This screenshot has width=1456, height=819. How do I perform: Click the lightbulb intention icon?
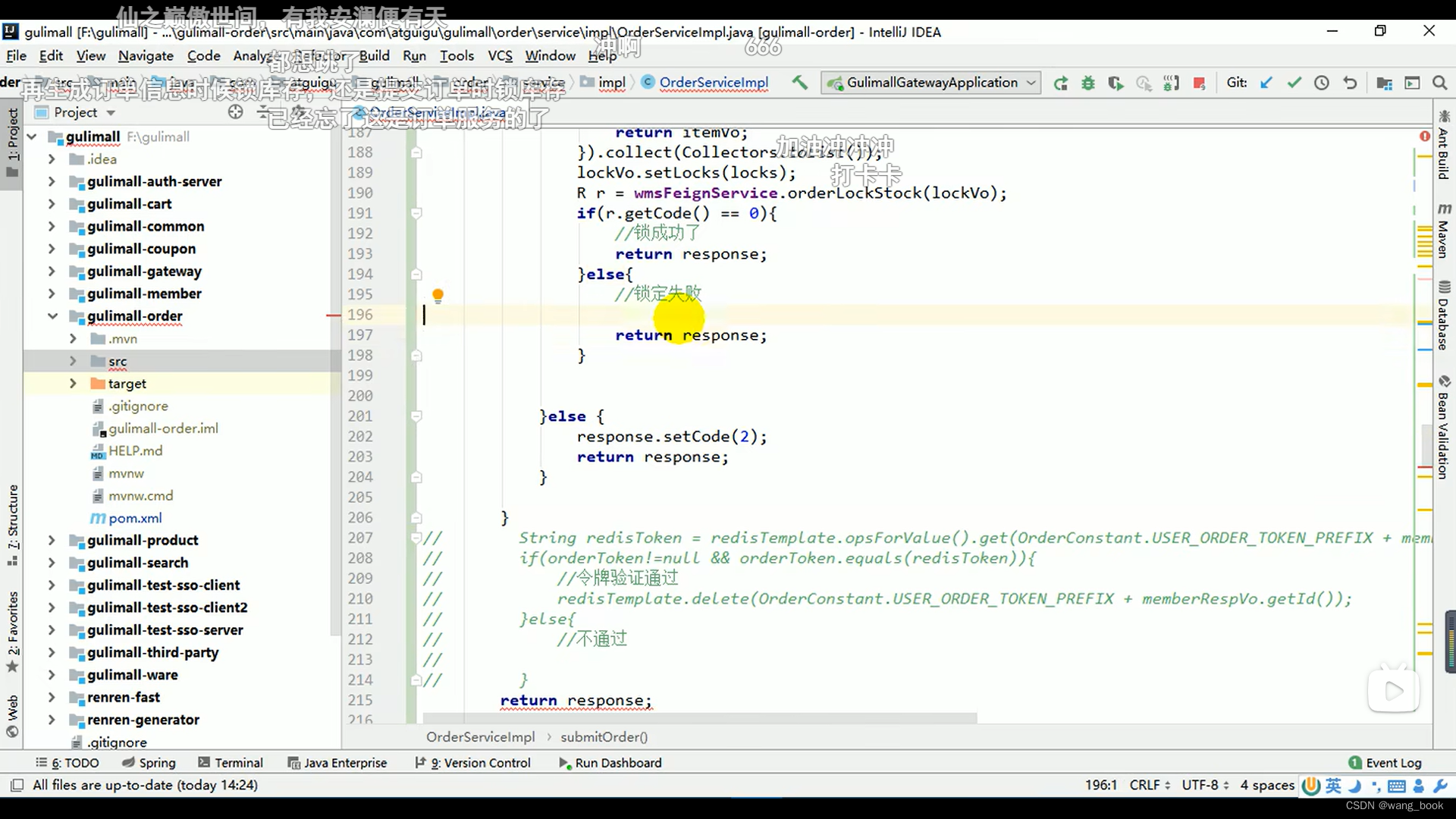coord(438,295)
